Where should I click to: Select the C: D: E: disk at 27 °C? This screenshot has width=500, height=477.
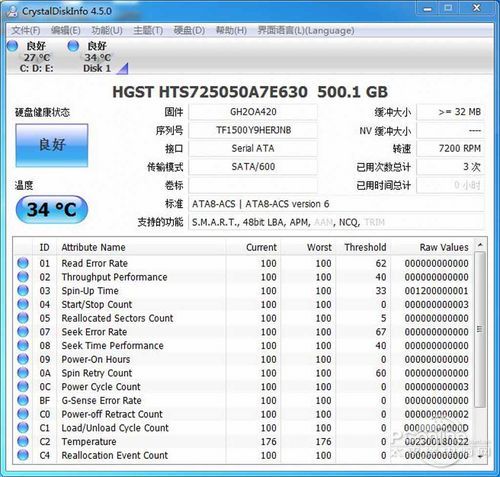tap(36, 57)
